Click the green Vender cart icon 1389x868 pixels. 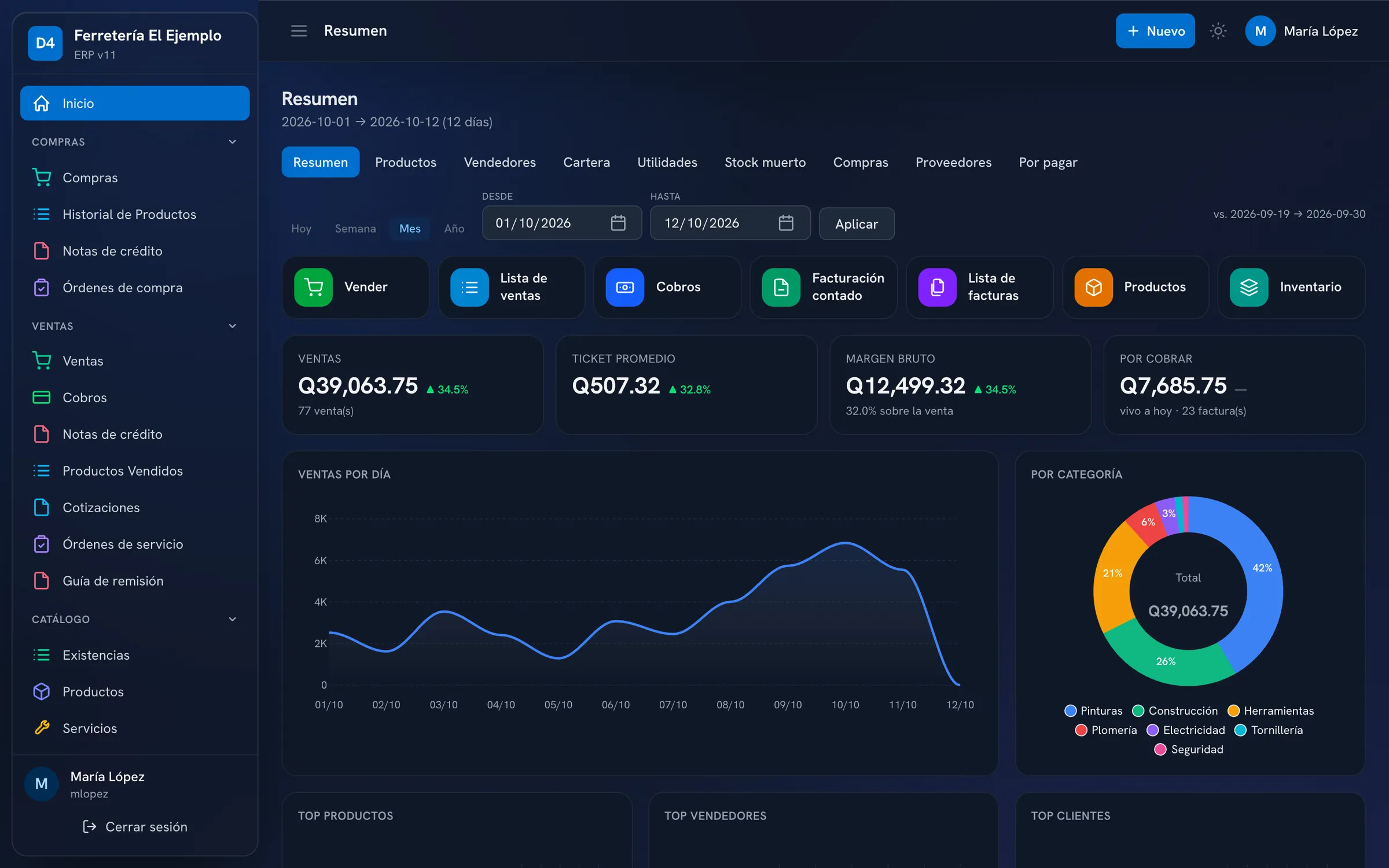point(313,287)
